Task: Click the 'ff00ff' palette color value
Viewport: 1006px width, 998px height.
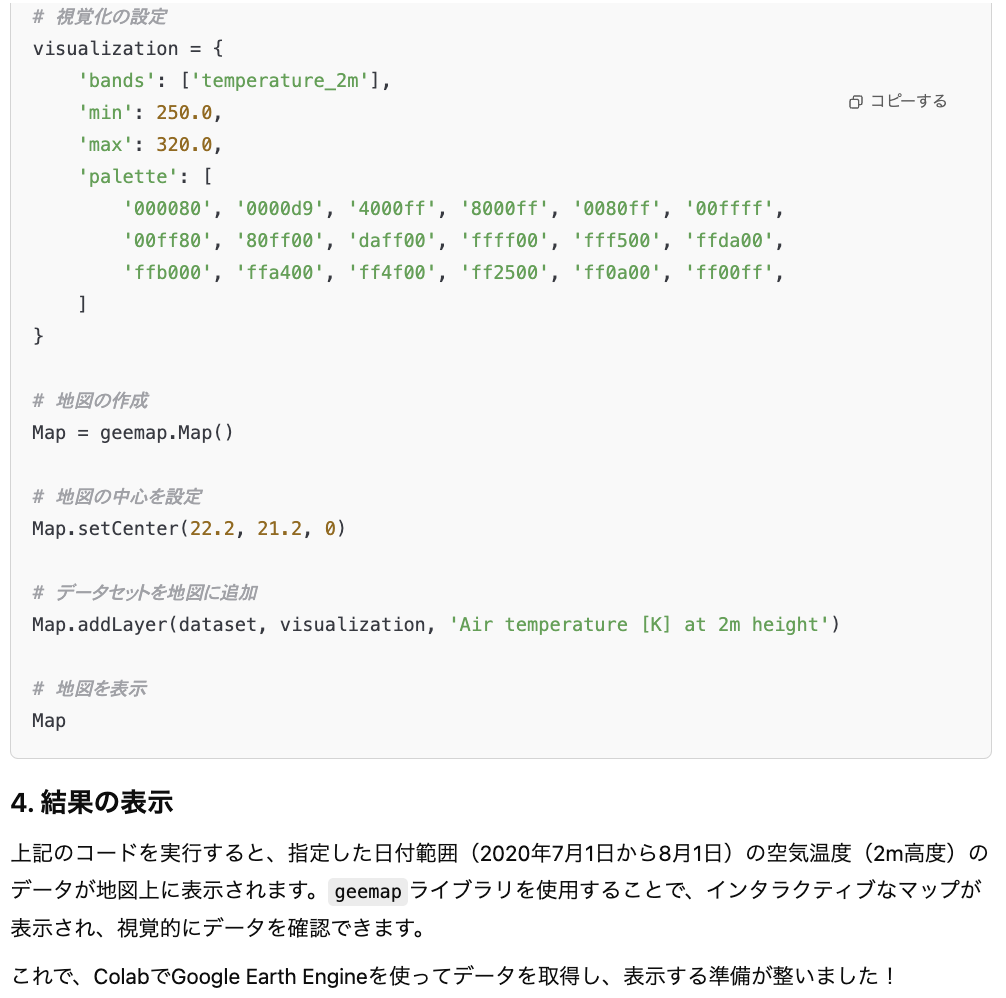Action: (729, 273)
